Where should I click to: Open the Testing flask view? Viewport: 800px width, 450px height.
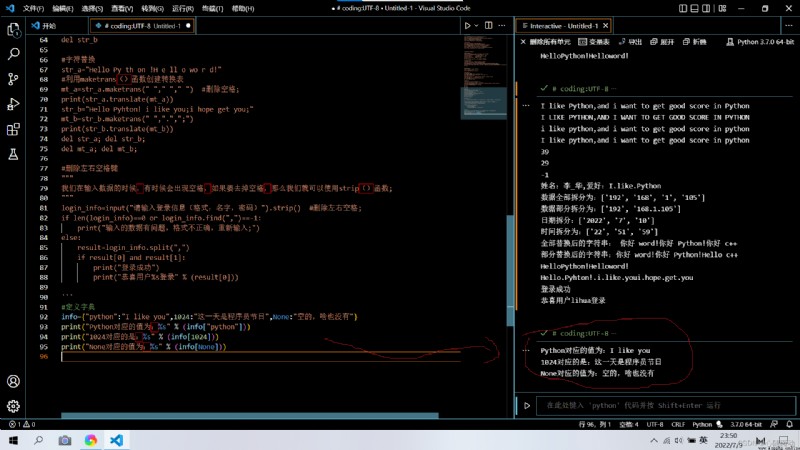pos(13,154)
